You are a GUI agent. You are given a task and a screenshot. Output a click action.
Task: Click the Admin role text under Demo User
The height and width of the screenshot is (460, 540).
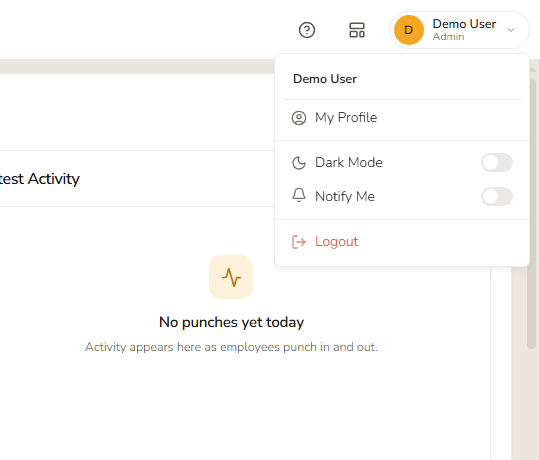pyautogui.click(x=448, y=36)
